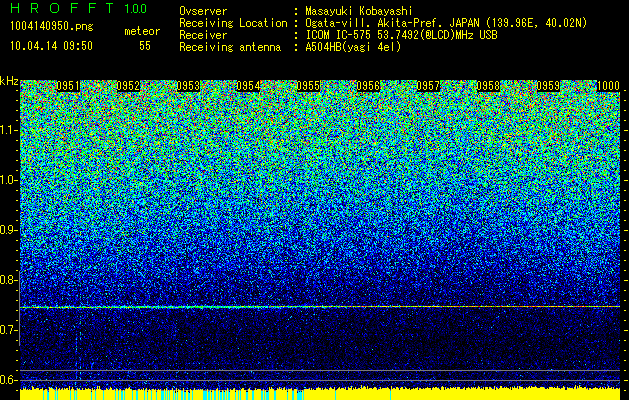Click the Receiving Location label
629x400 pixels.
[x=233, y=23]
